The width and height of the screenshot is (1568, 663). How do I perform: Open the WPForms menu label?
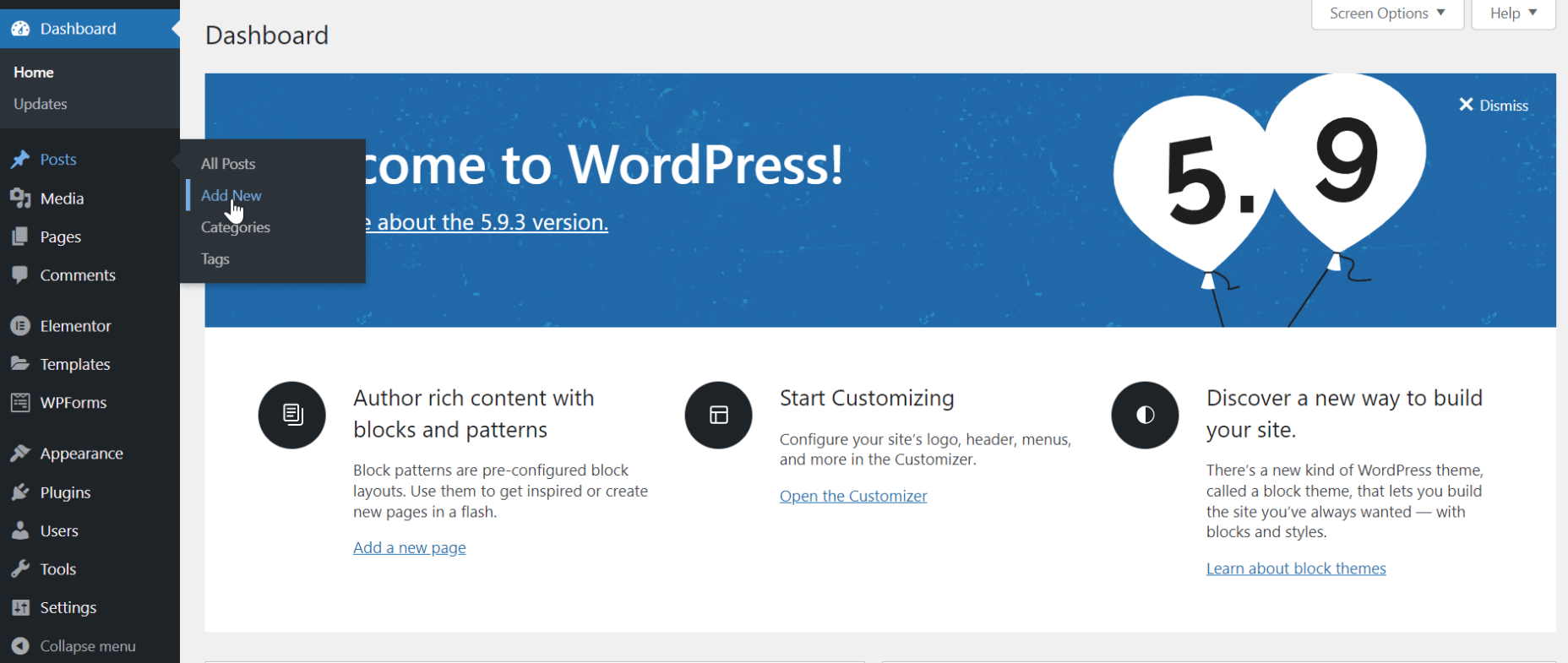(73, 403)
